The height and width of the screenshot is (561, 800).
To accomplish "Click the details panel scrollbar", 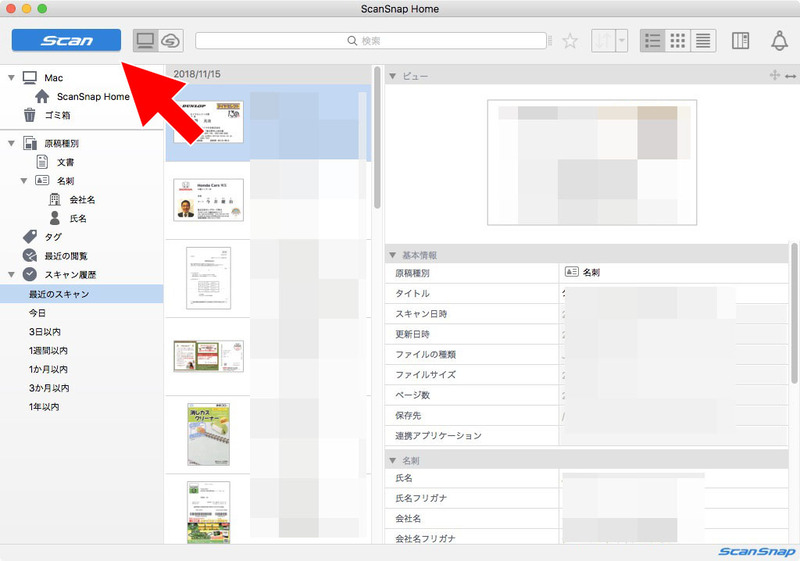I will click(794, 314).
